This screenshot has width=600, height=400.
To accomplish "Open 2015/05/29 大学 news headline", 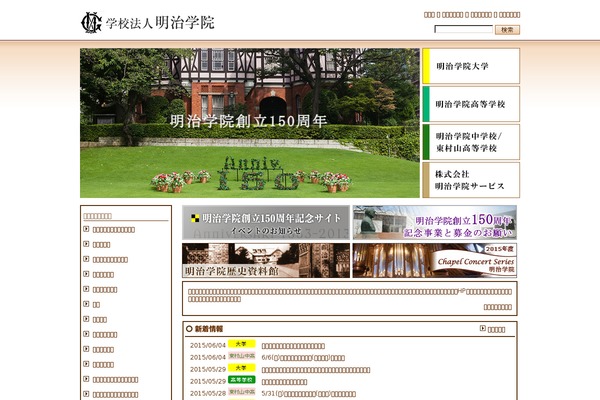I will (x=316, y=370).
